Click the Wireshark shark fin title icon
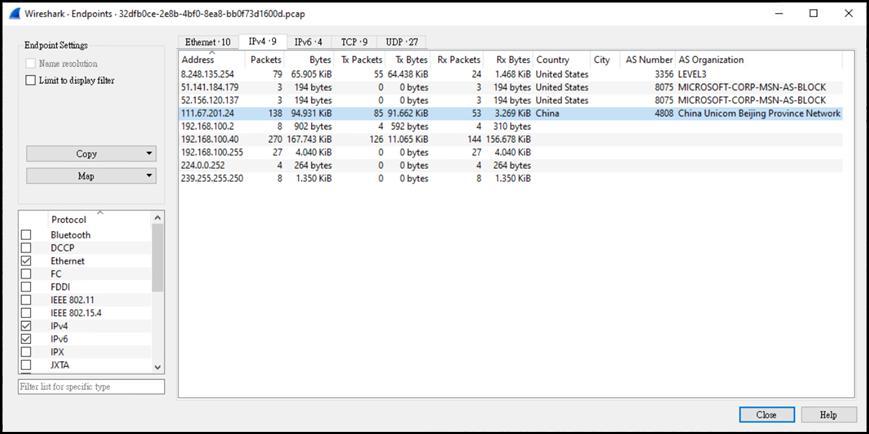 click(16, 14)
